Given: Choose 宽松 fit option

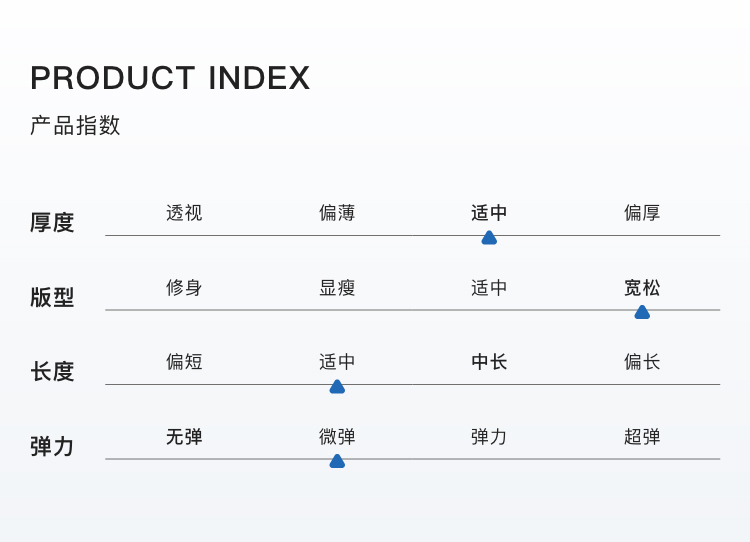Looking at the screenshot, I should click(x=642, y=288).
